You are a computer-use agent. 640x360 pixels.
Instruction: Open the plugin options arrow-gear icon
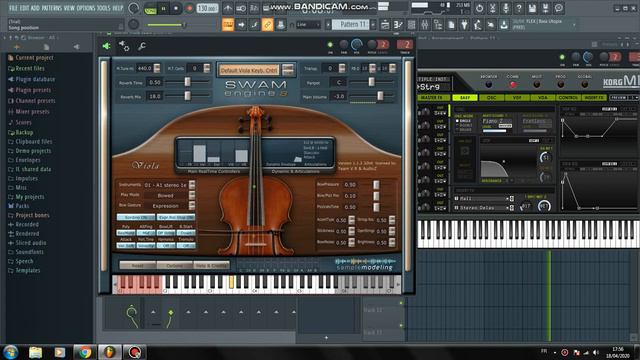tap(124, 46)
